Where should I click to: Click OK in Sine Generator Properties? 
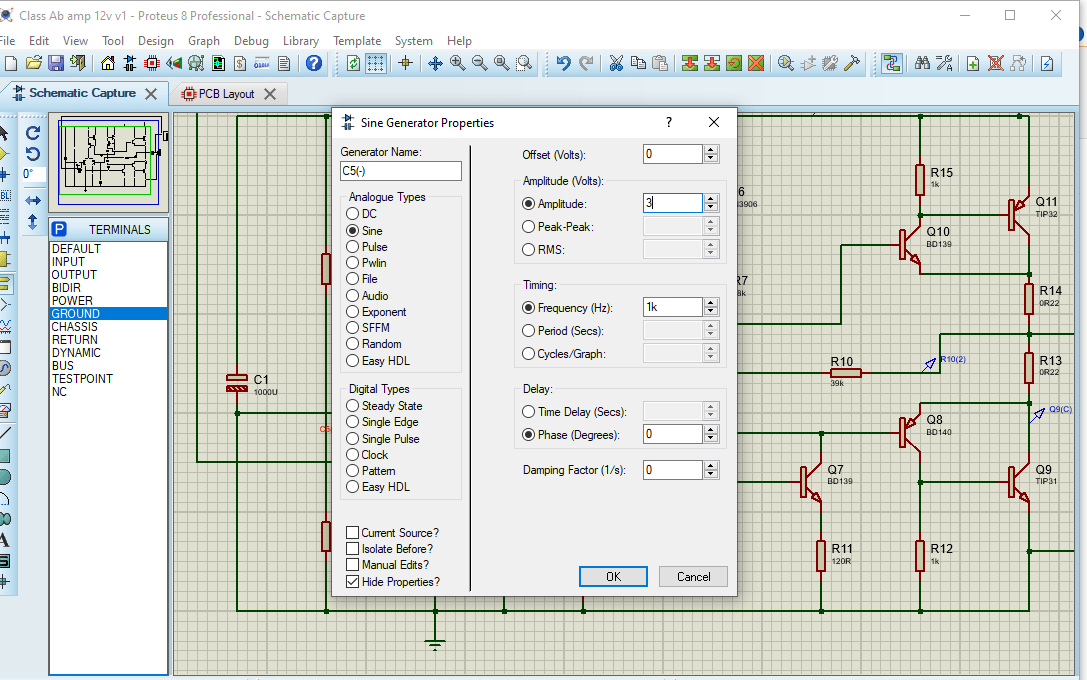(614, 577)
